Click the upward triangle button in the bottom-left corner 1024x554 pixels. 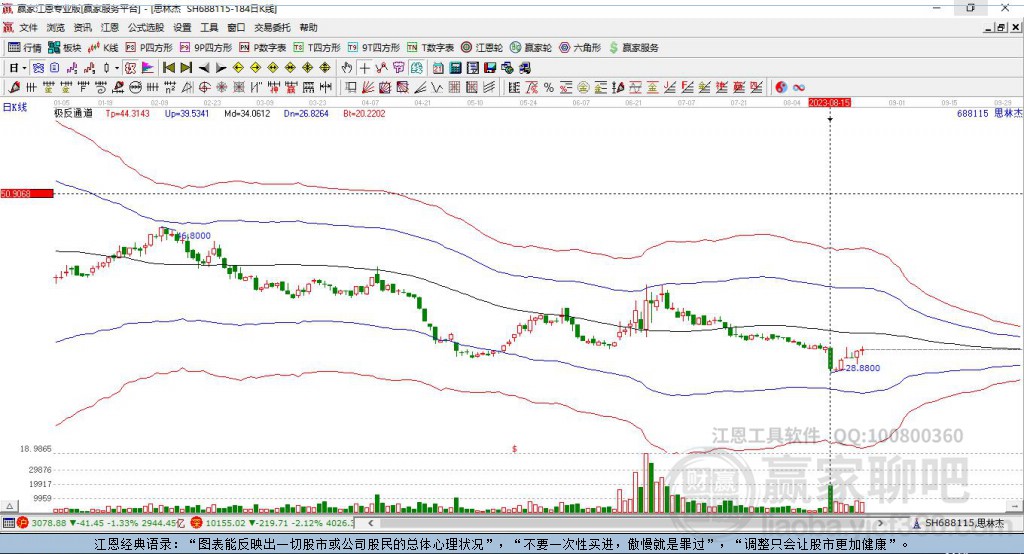click(x=9, y=506)
